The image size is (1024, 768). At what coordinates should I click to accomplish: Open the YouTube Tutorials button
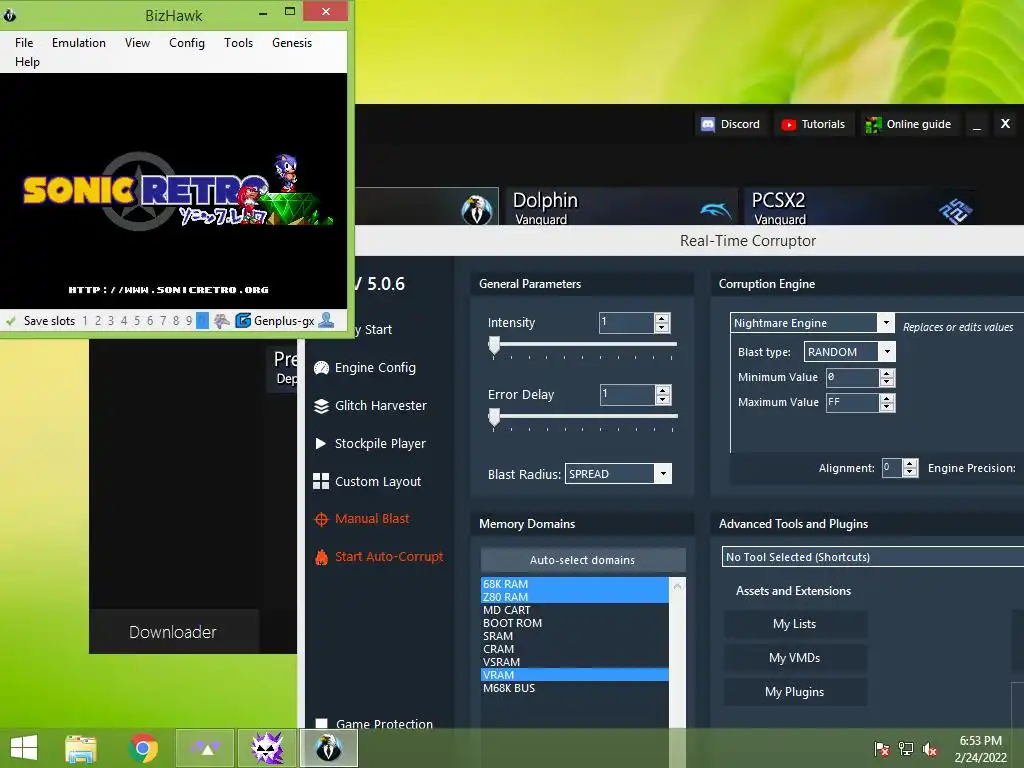813,124
